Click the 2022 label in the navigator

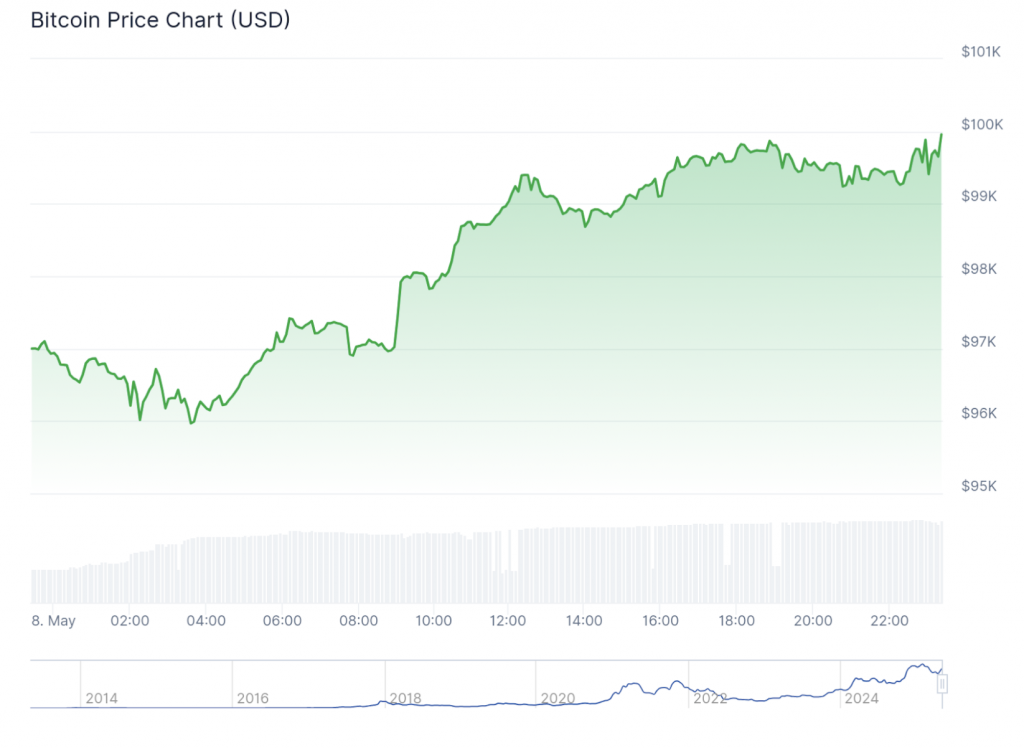click(710, 698)
